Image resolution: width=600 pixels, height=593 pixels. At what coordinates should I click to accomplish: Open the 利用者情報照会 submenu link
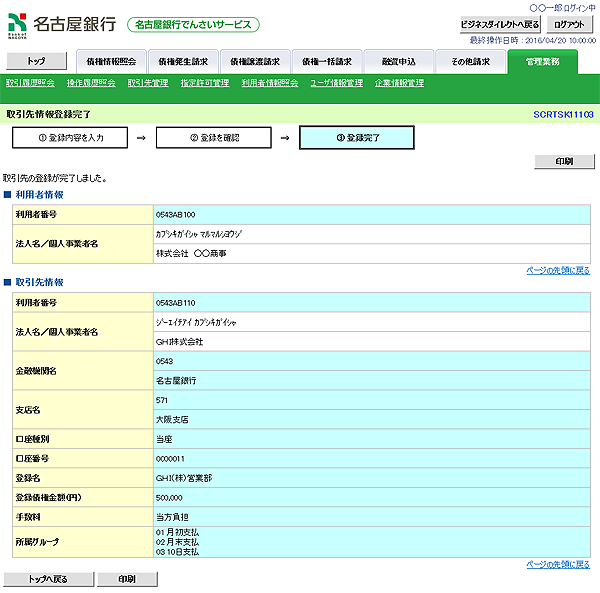tap(270, 83)
